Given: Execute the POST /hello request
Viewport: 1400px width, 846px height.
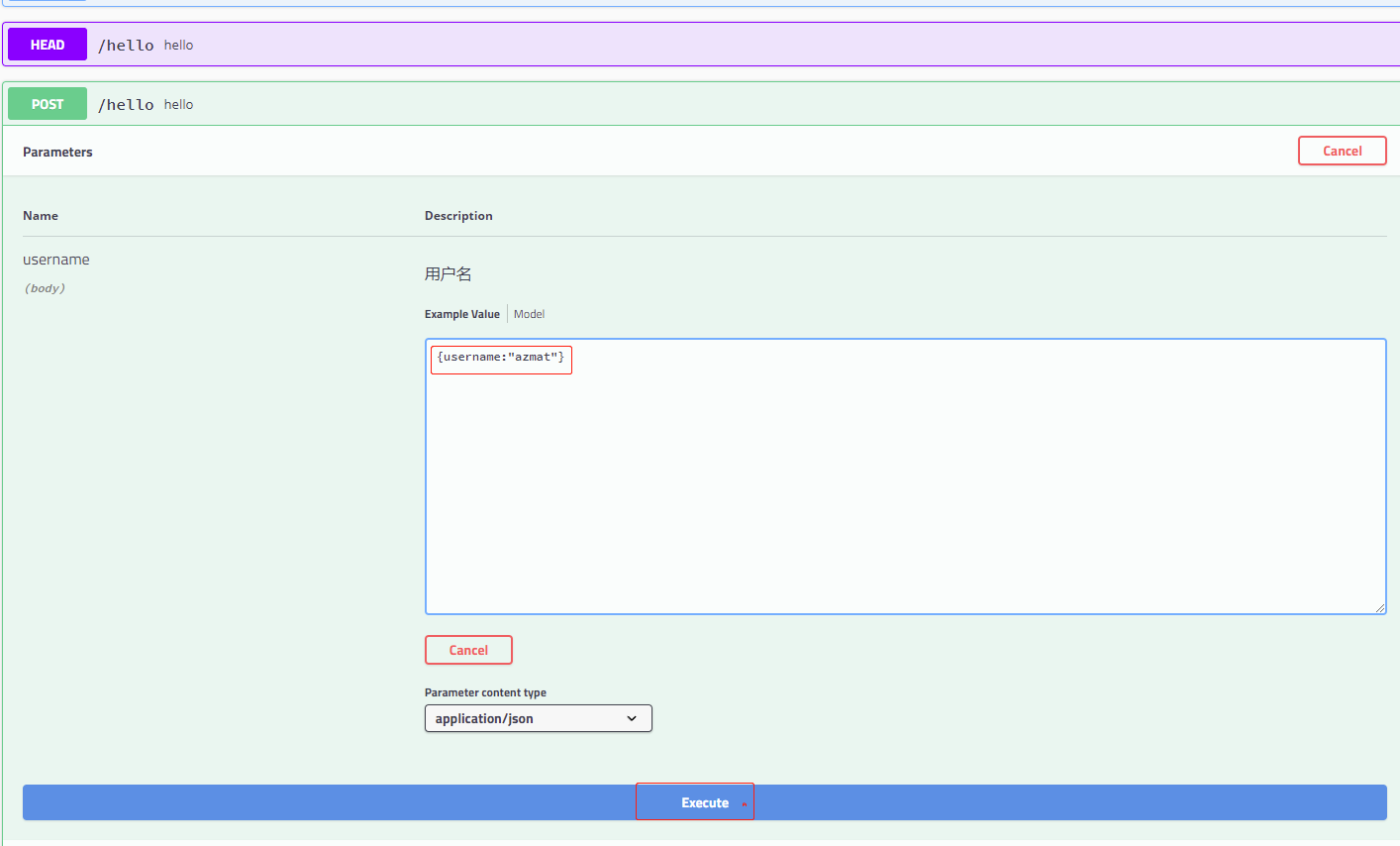Looking at the screenshot, I should coord(704,802).
